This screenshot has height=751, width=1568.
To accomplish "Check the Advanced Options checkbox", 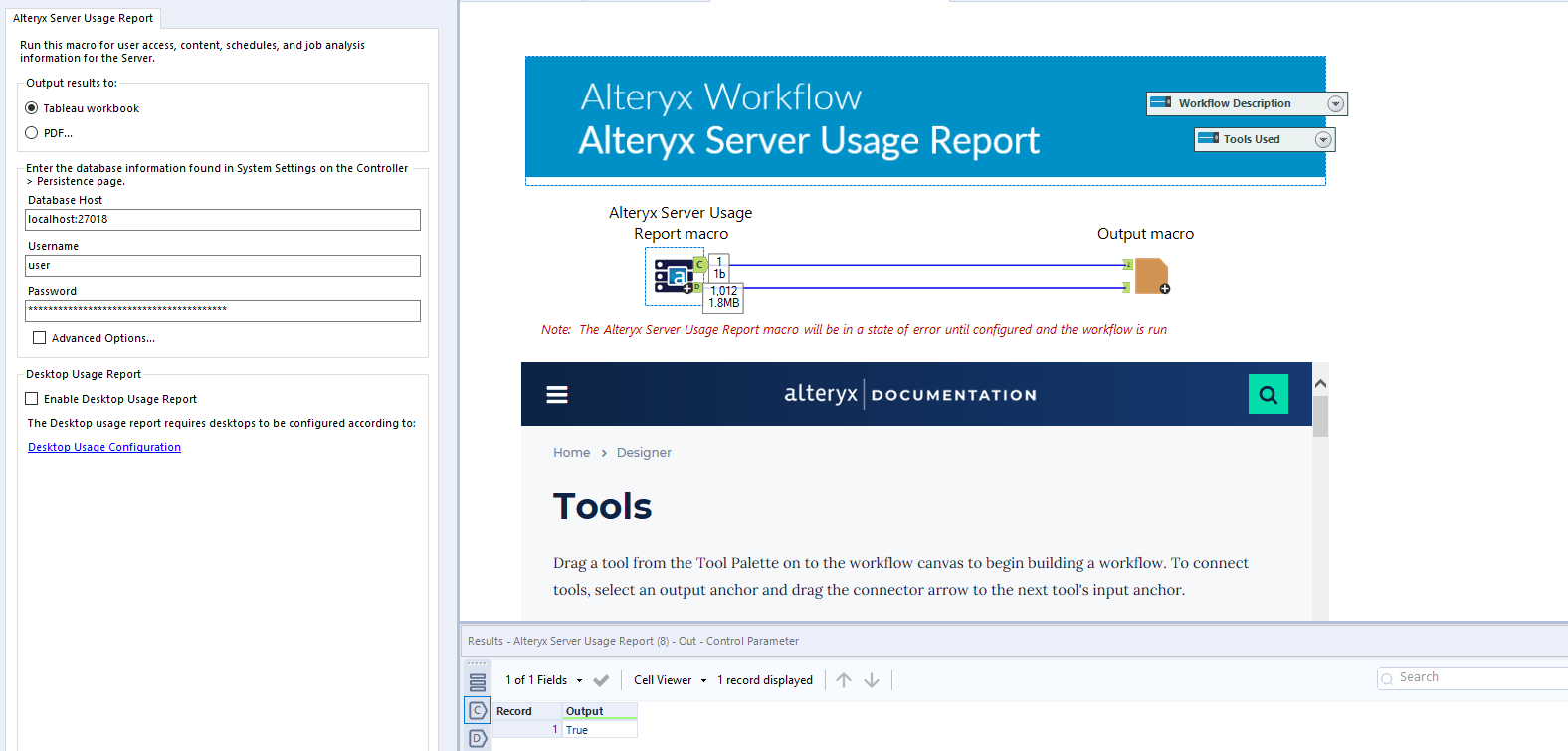I will 40,338.
